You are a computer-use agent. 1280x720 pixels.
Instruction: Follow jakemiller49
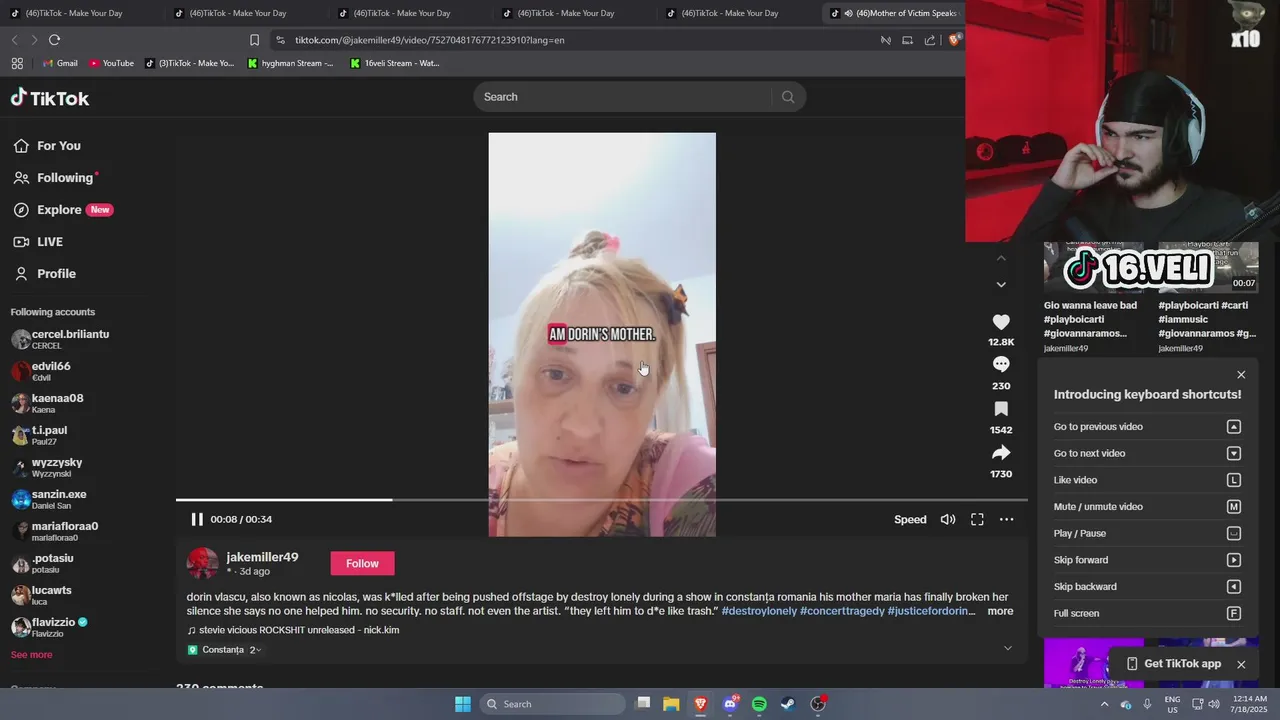point(362,564)
